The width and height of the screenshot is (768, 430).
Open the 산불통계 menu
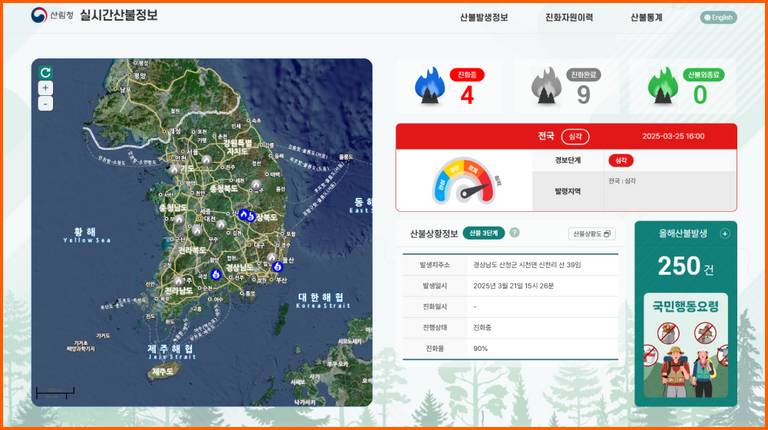click(x=646, y=18)
